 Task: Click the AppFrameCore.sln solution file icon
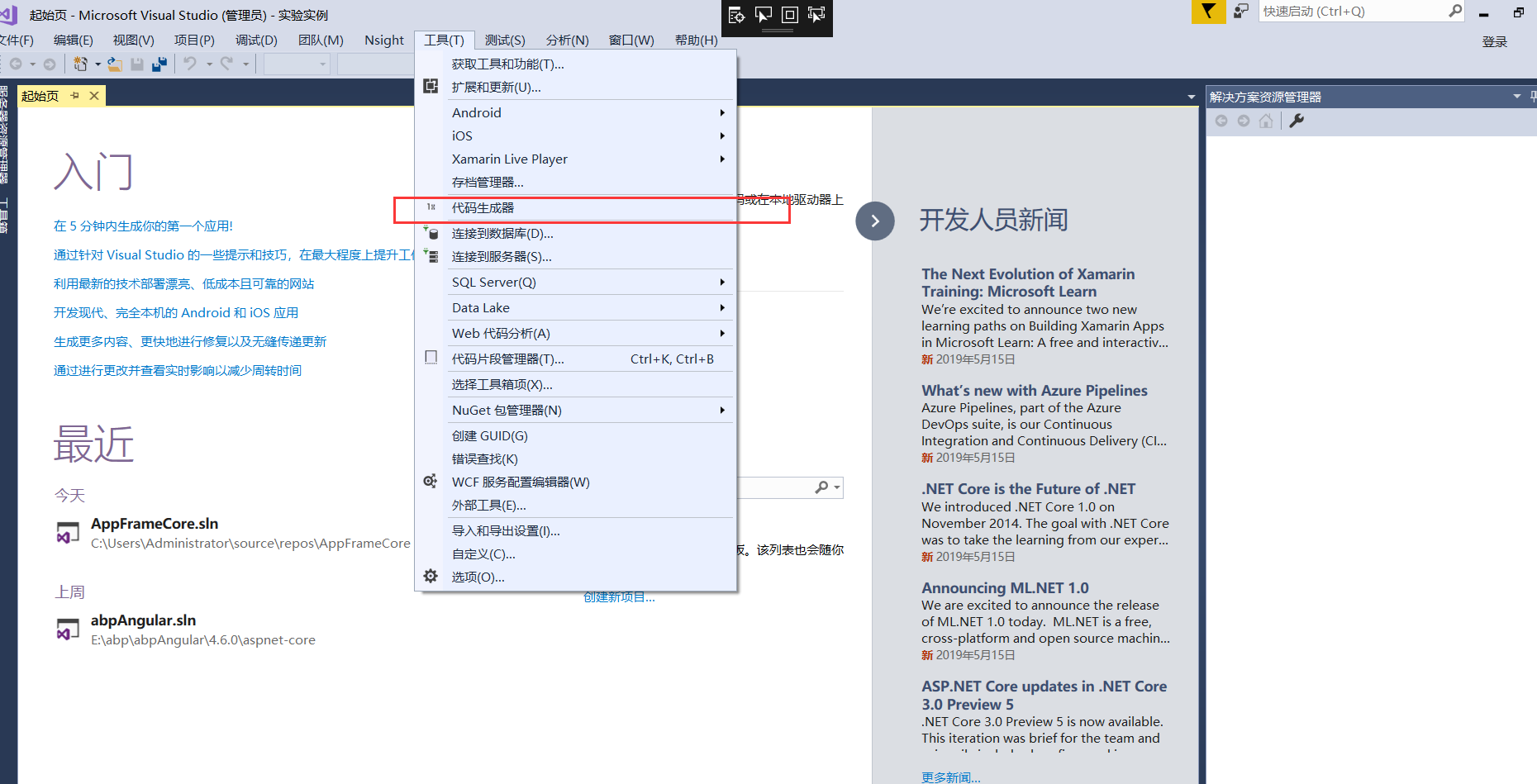tap(68, 532)
